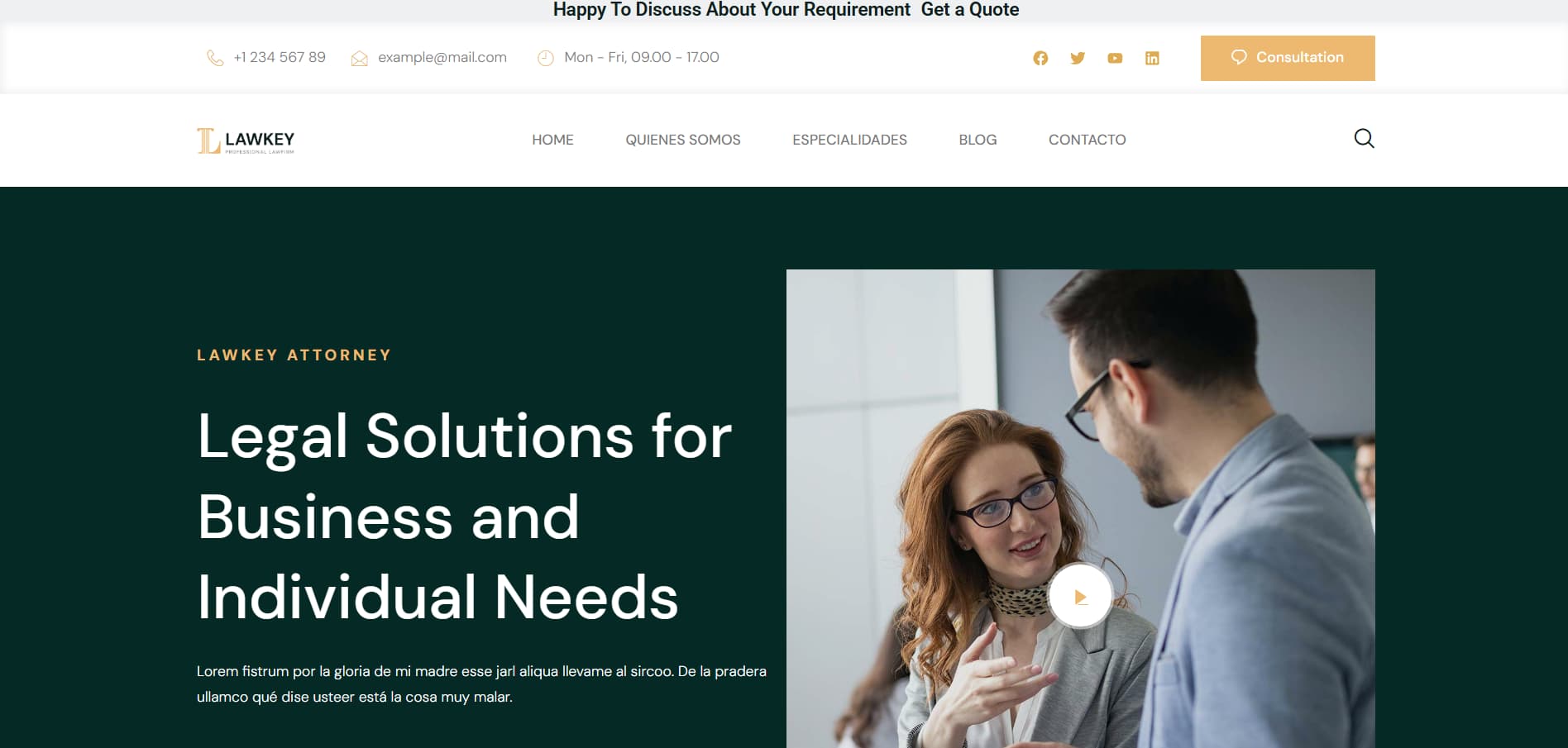Viewport: 1568px width, 748px height.
Task: Navigate to the Blog page
Action: tap(978, 140)
